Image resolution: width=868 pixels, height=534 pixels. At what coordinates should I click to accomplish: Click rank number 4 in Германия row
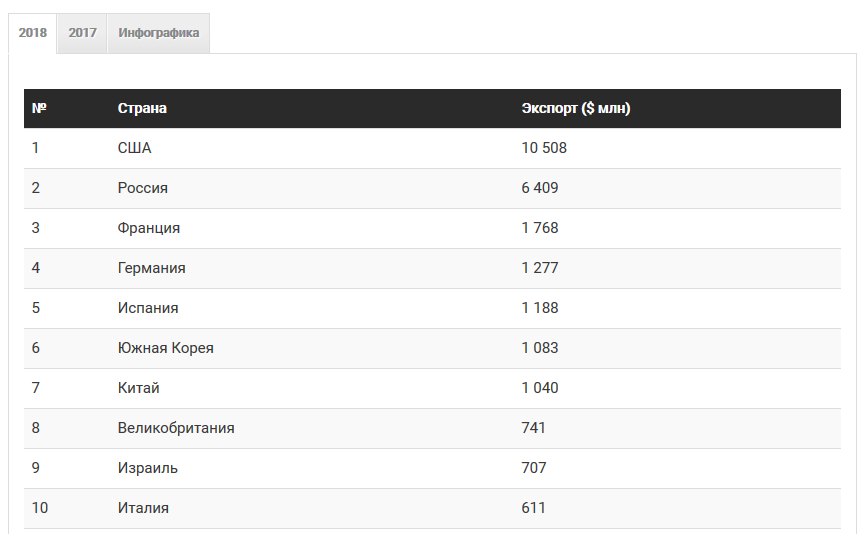[x=35, y=268]
